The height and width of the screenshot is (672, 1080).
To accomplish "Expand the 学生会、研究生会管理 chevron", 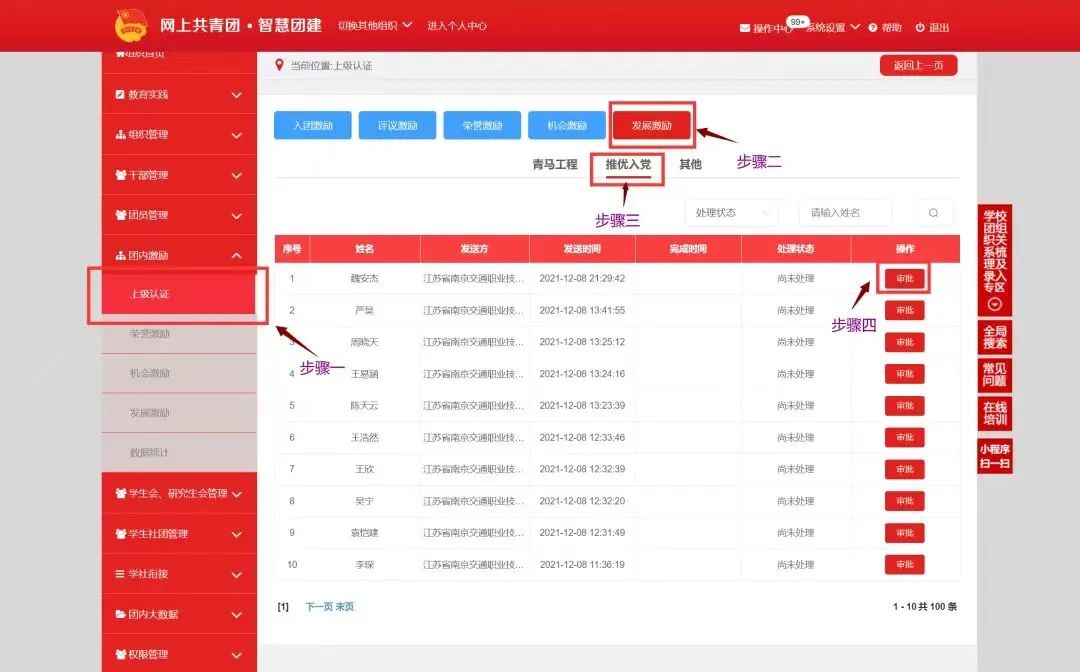I will [x=236, y=494].
